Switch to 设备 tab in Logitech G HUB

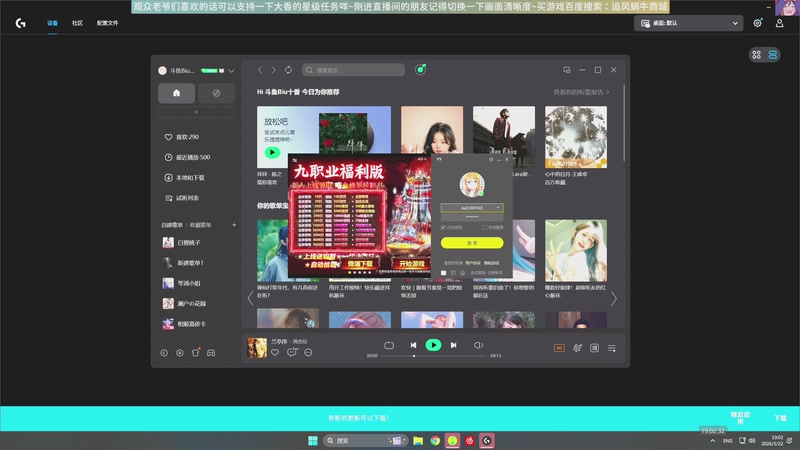click(x=53, y=23)
